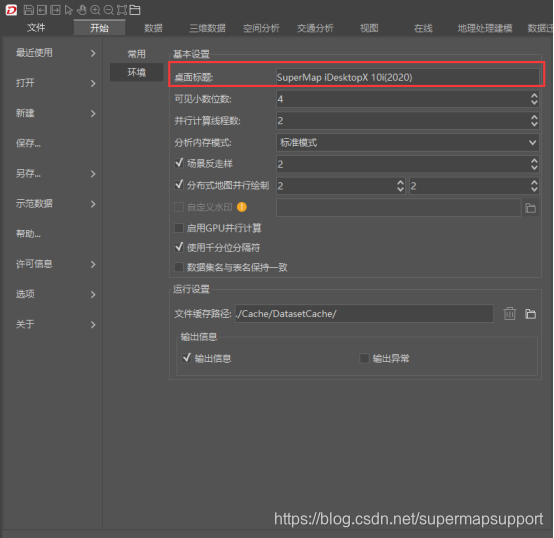
Task: Switch to the 开始 ribbon tab
Action: click(x=99, y=28)
